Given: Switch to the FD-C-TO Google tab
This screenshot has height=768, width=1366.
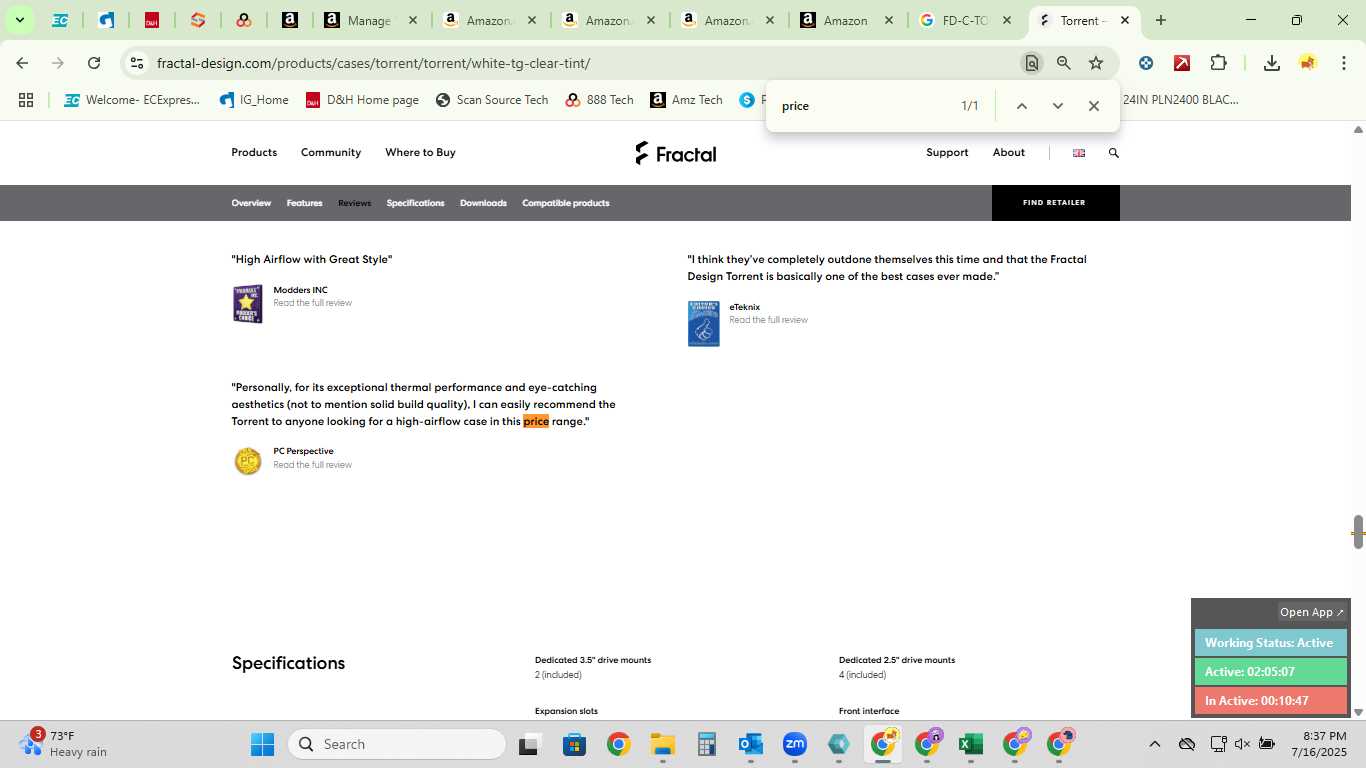Looking at the screenshot, I should point(966,20).
